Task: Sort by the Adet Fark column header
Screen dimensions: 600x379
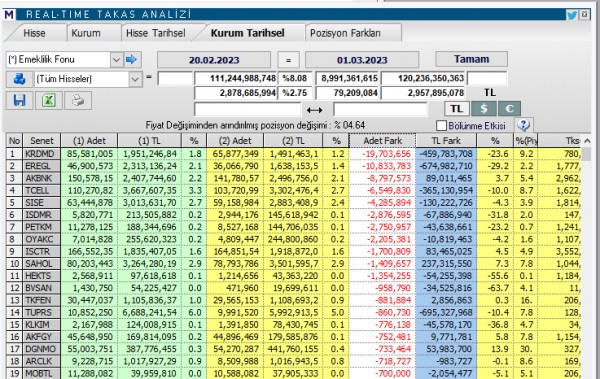Action: (x=383, y=141)
